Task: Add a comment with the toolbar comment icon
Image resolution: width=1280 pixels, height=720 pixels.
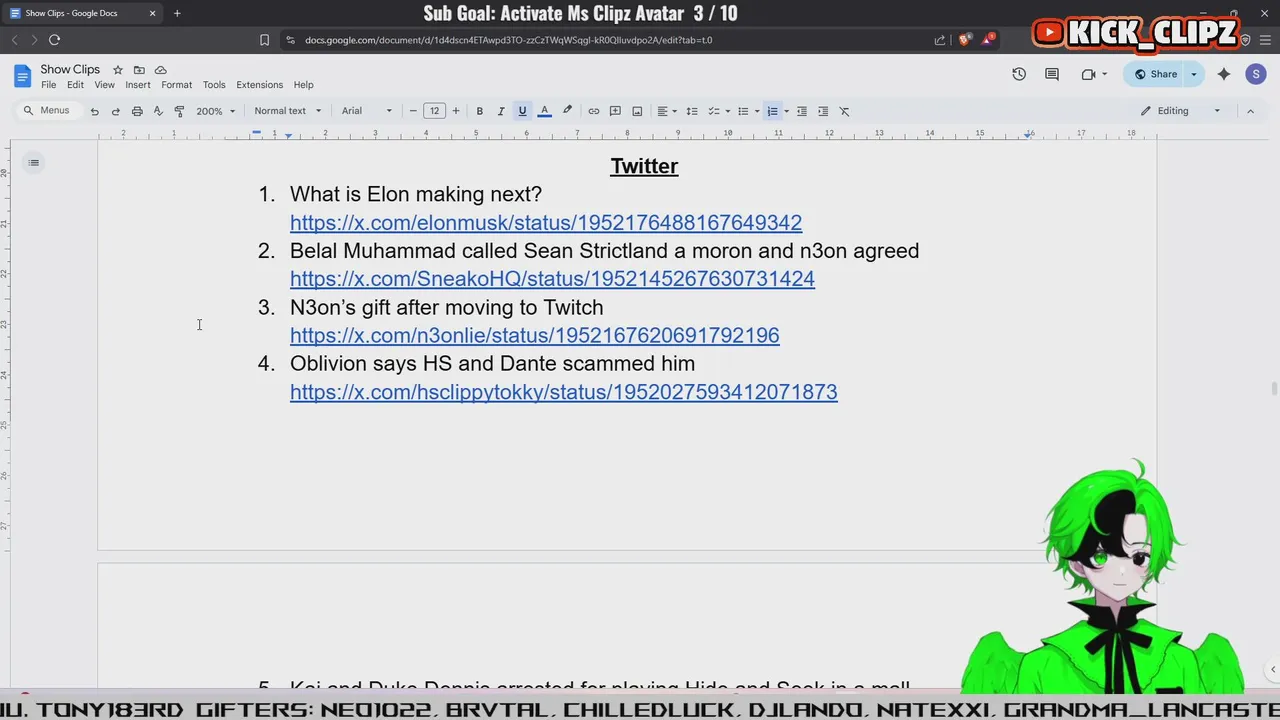Action: click(x=615, y=111)
